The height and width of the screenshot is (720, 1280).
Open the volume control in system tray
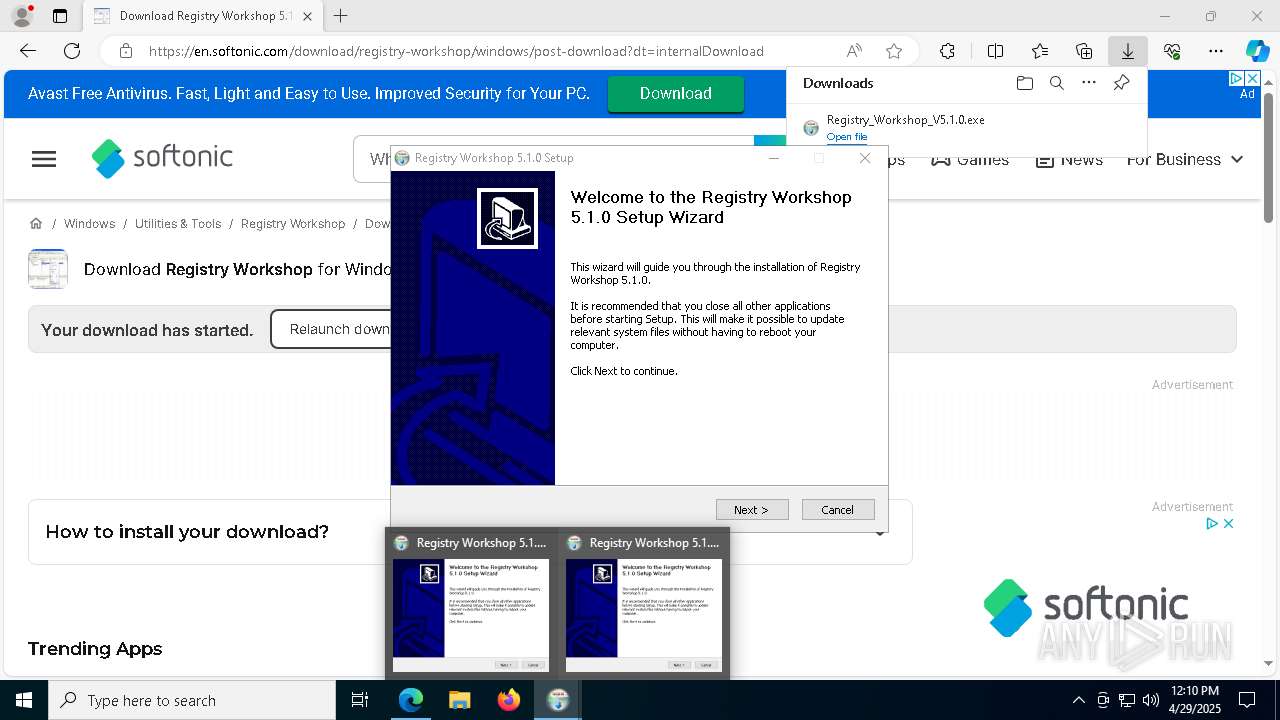[x=1151, y=700]
